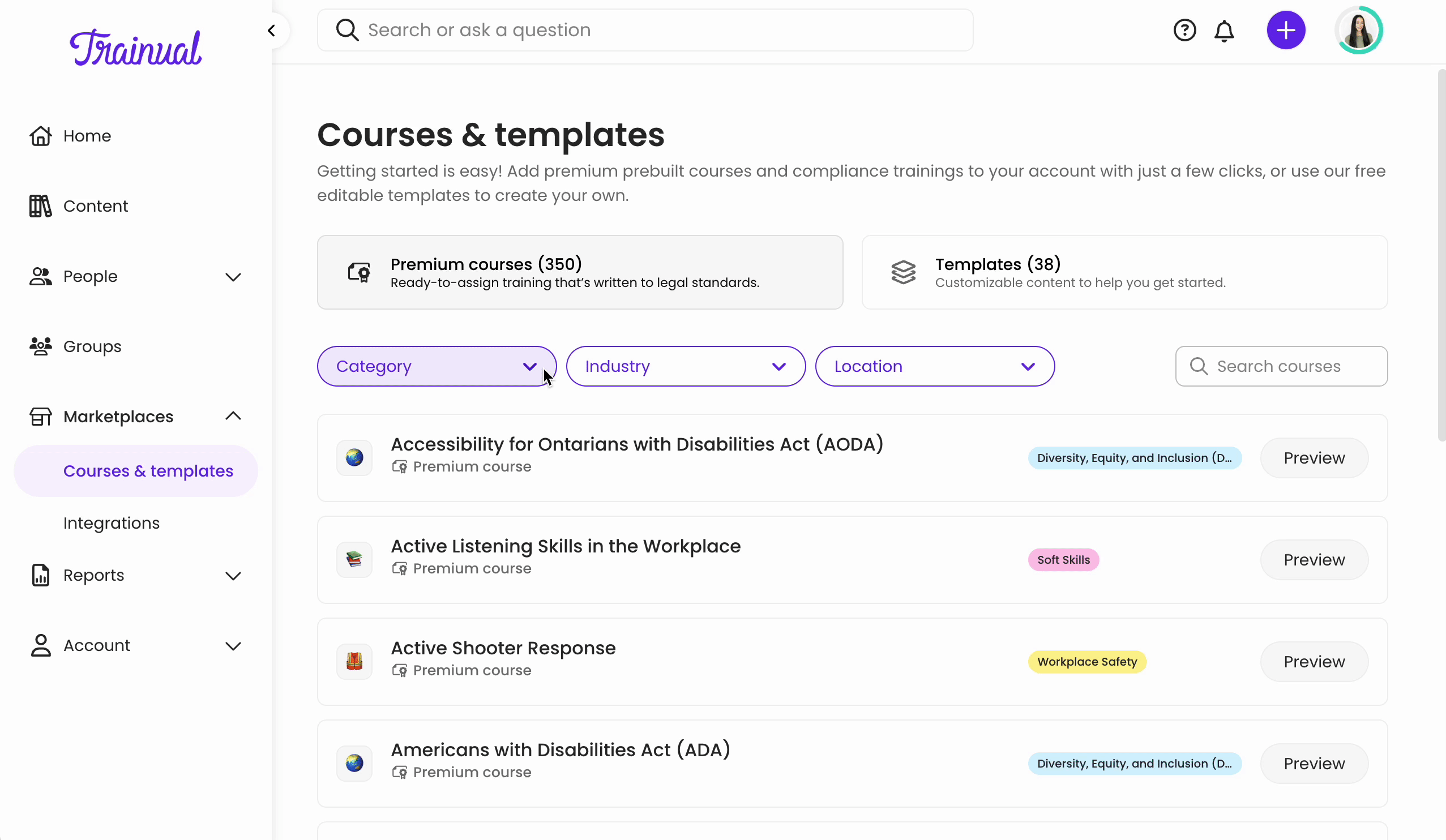Open Integrations in the sidebar

coord(112,523)
